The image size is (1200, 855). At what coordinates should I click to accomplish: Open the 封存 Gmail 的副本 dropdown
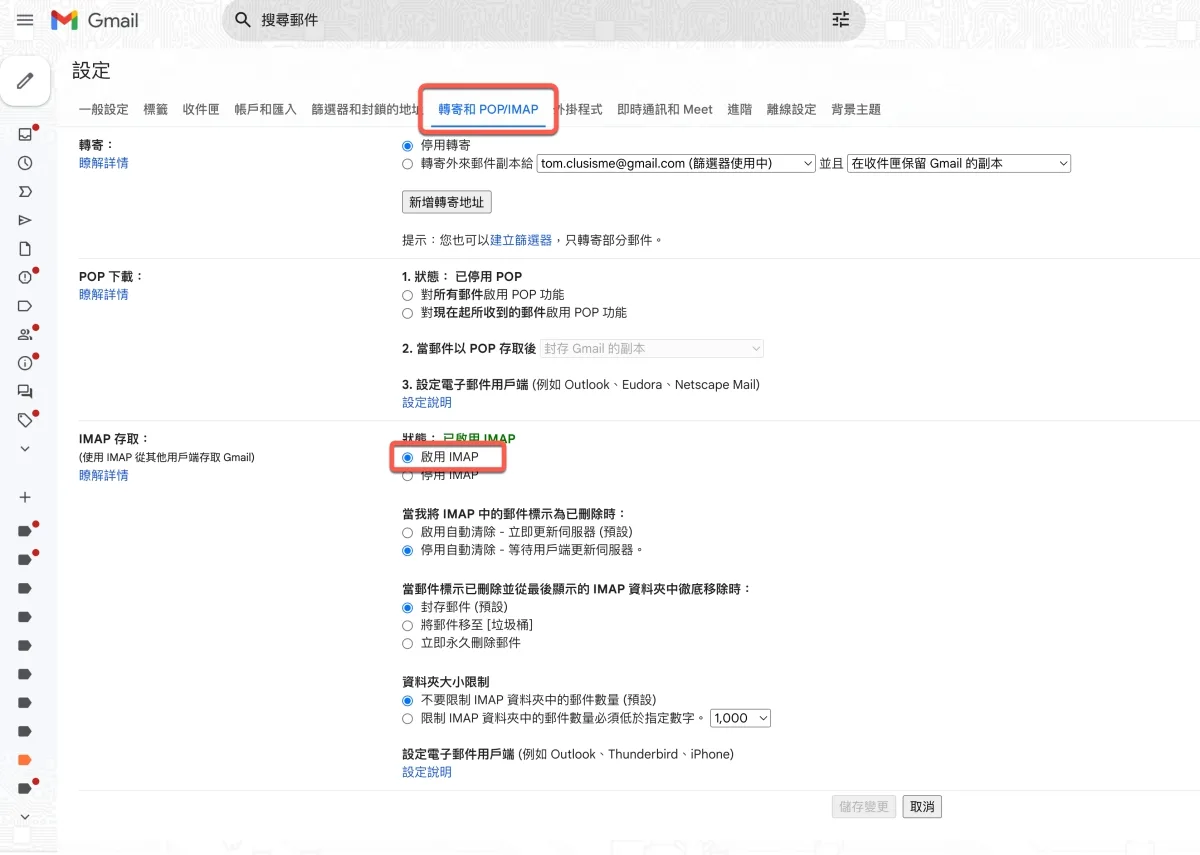[x=652, y=348]
